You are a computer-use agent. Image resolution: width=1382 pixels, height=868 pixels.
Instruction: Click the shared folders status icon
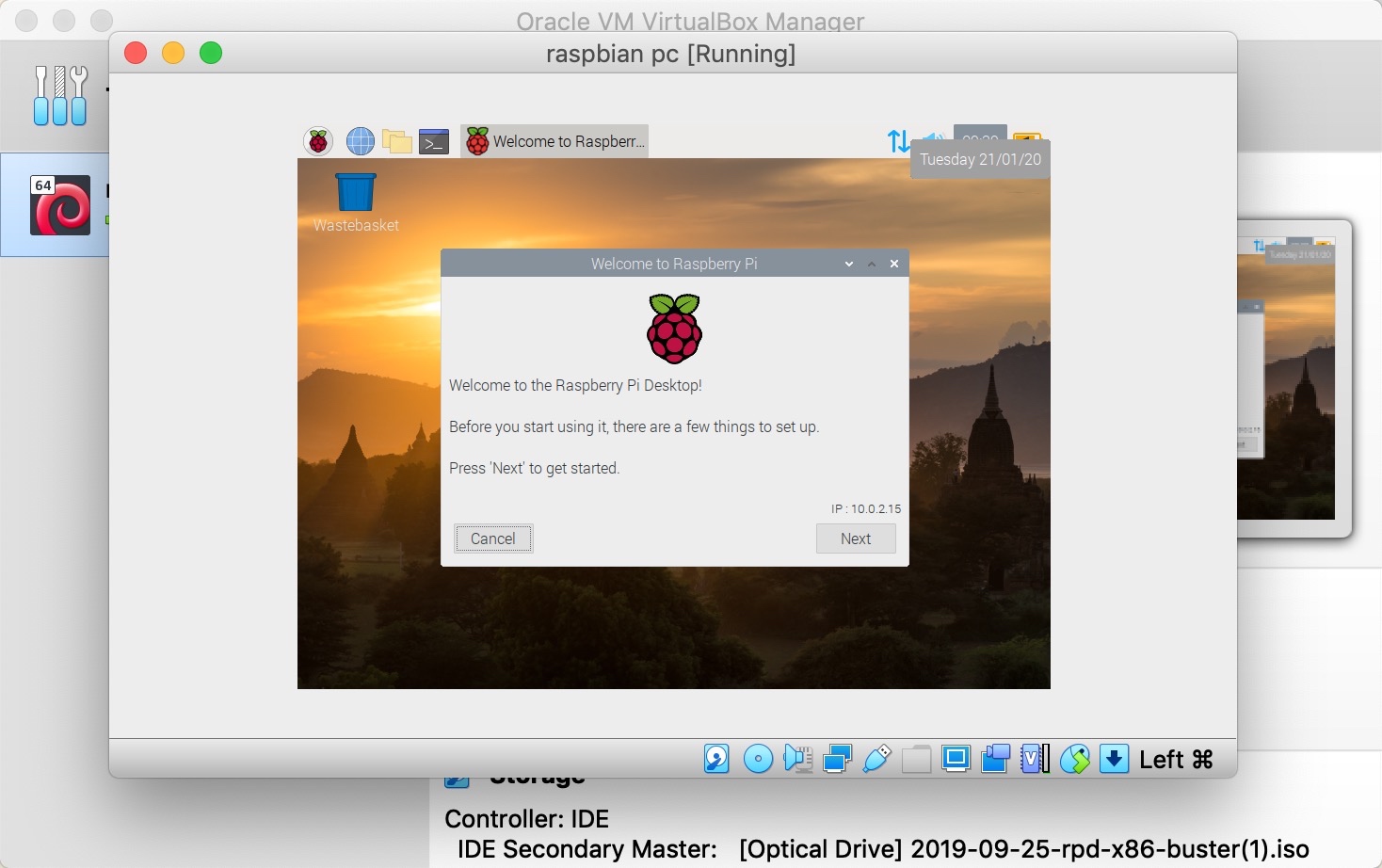click(916, 759)
